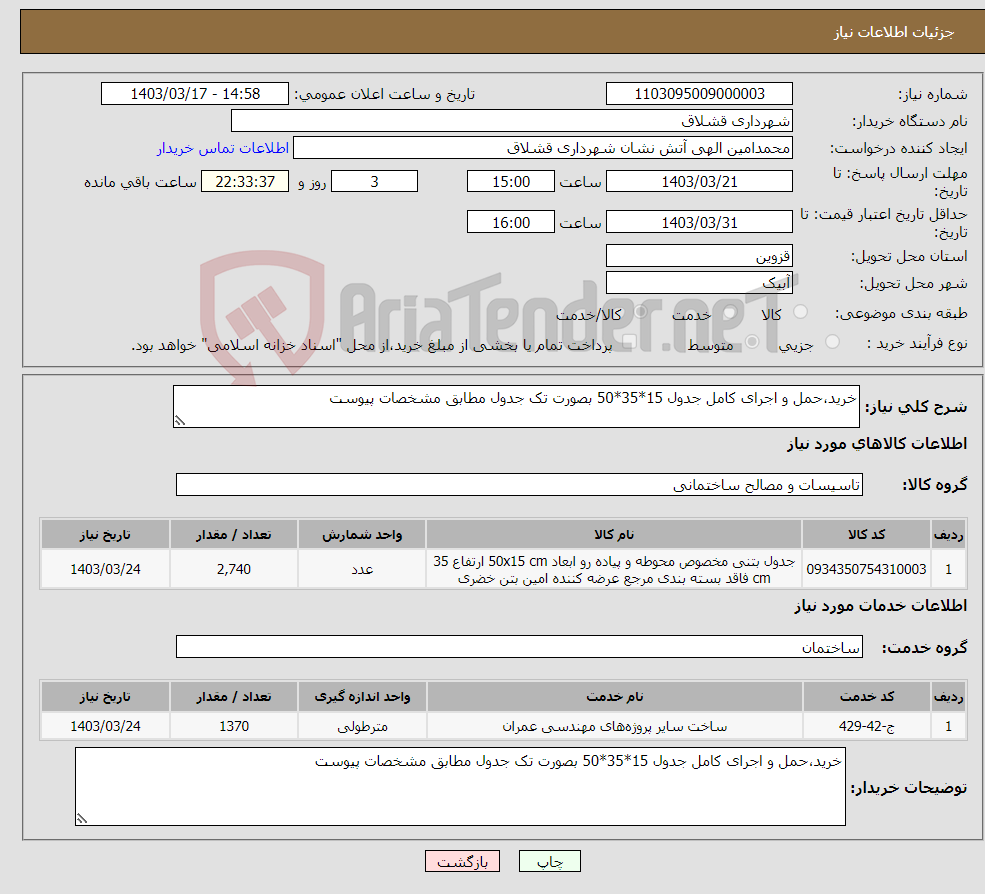985x894 pixels.
Task: Click the اطلاعات کالاهای مورد نیاز section heading
Action: 877,444
